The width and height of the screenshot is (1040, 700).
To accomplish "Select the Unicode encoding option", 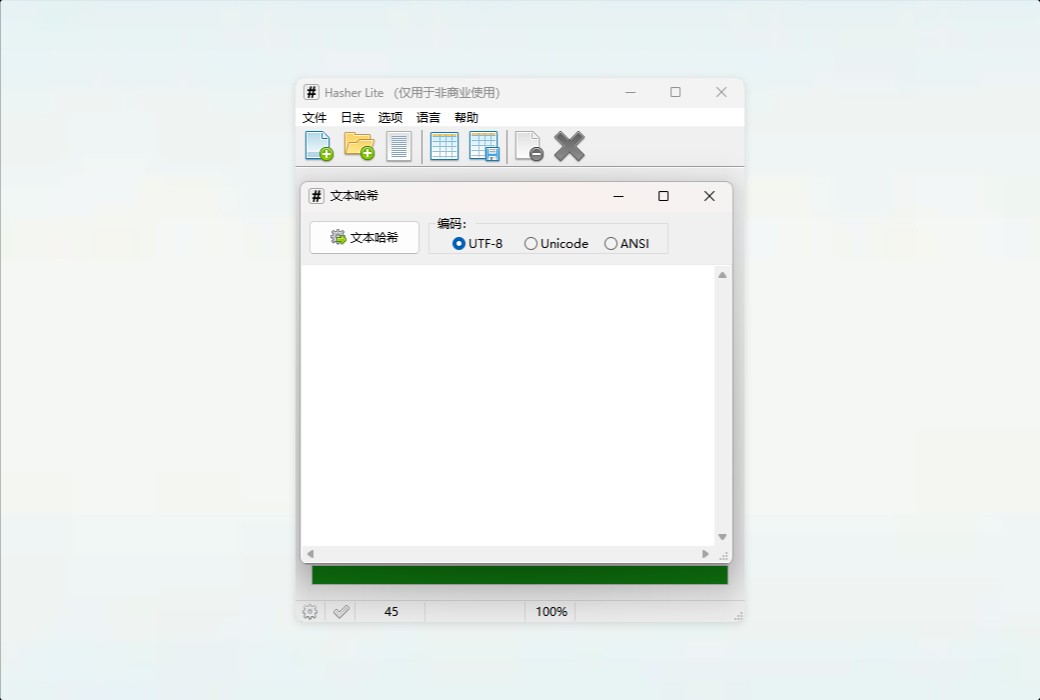I will point(531,243).
